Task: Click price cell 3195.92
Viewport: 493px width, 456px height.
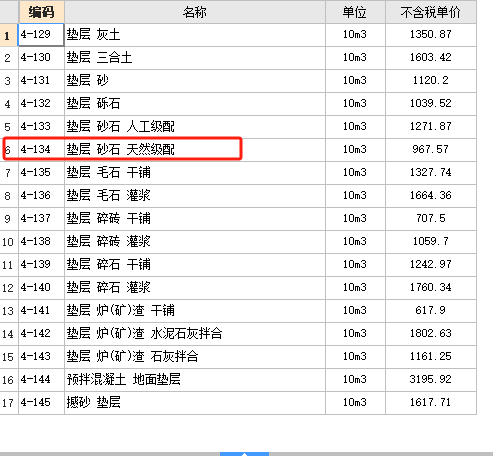Action: click(x=431, y=380)
